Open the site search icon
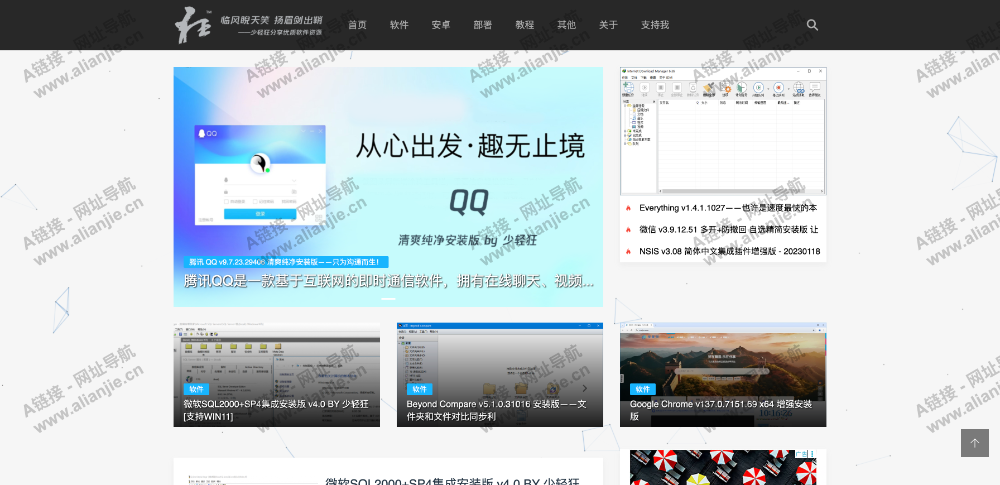 point(812,25)
